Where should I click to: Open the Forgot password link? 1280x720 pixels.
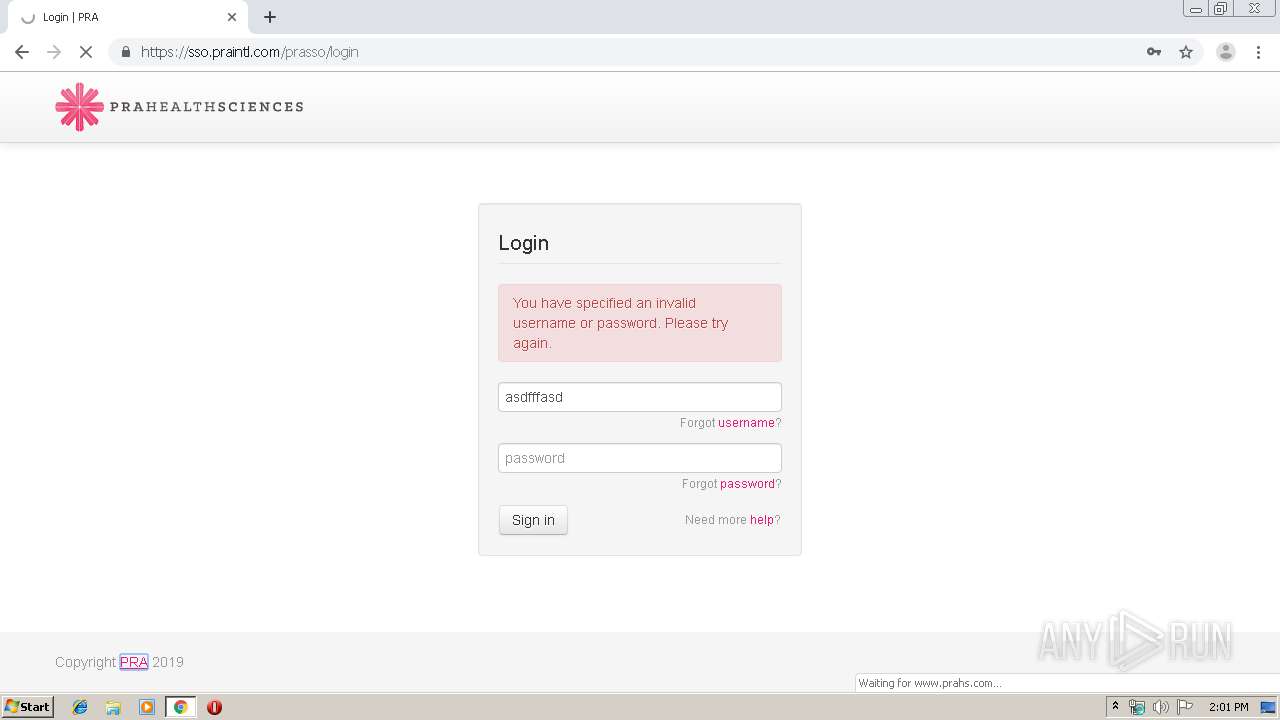pyautogui.click(x=747, y=484)
